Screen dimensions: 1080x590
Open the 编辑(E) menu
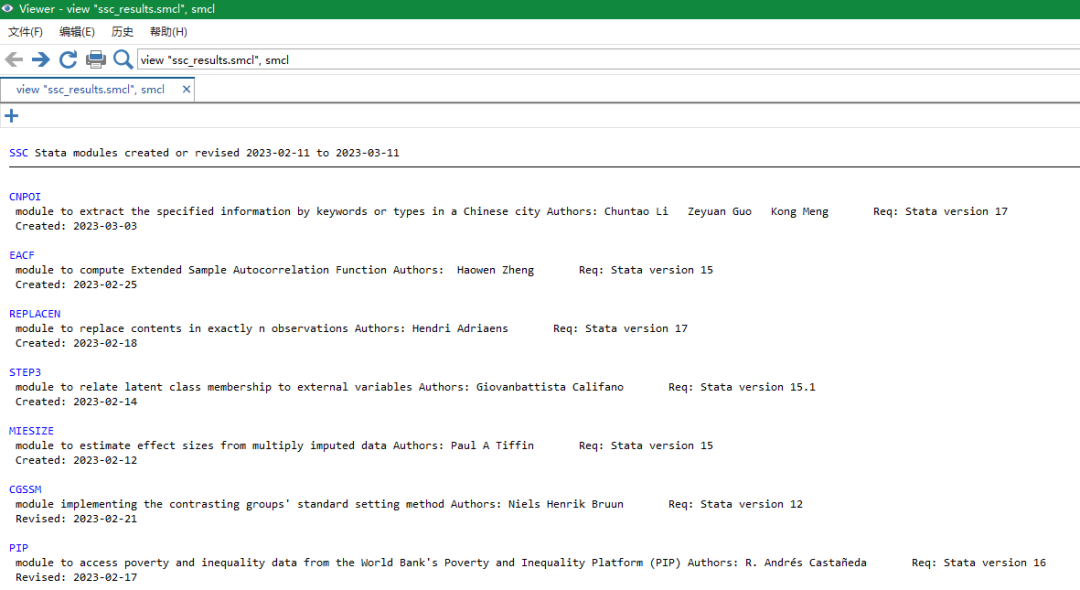pos(77,32)
